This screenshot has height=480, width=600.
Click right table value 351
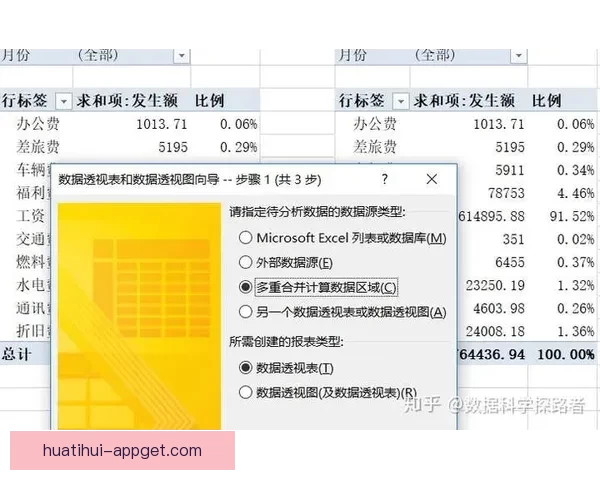514,239
